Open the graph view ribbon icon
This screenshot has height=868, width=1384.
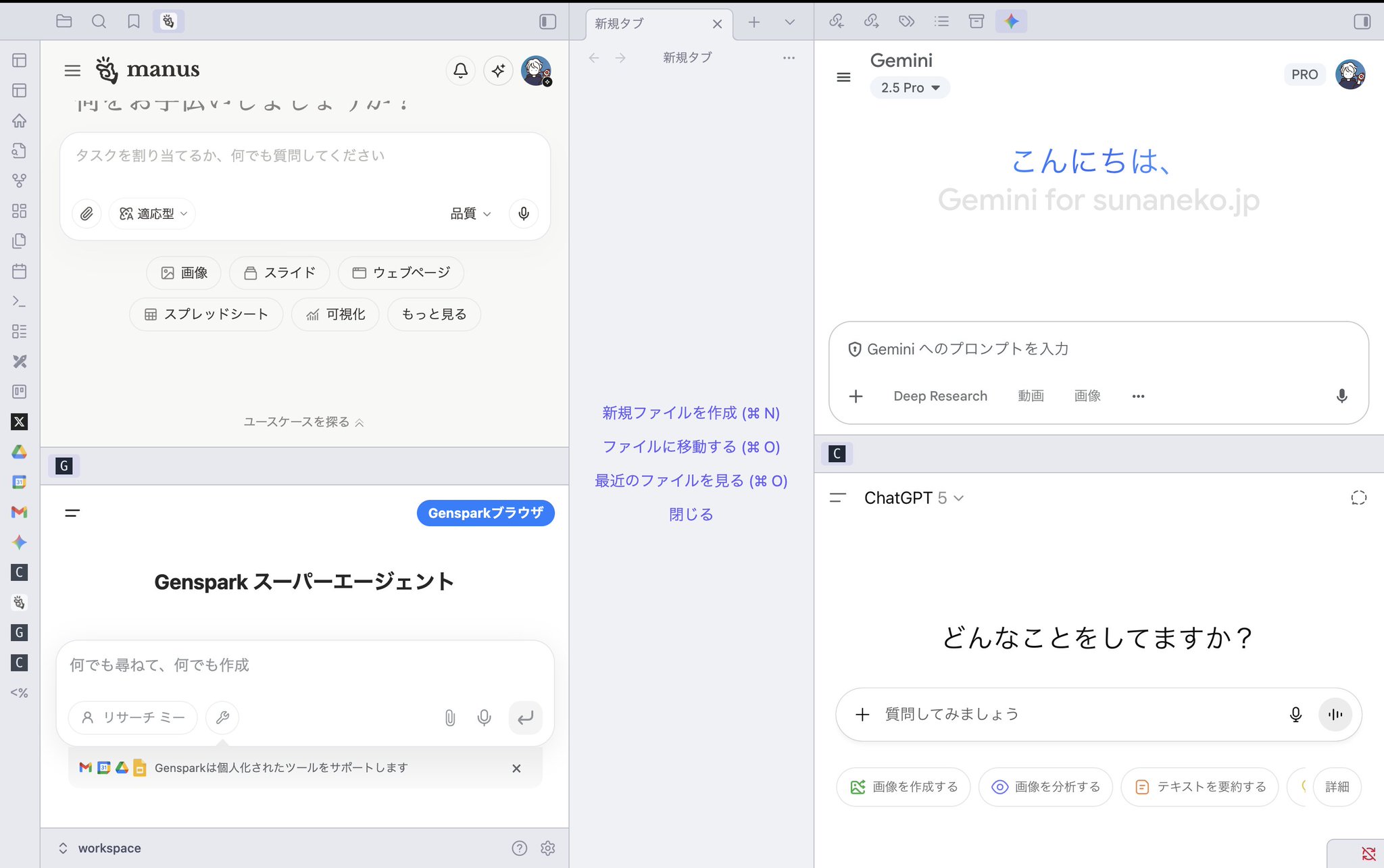tap(20, 181)
